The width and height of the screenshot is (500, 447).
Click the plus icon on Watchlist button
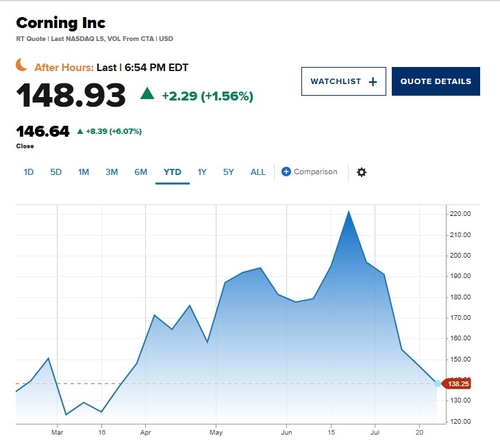[373, 82]
